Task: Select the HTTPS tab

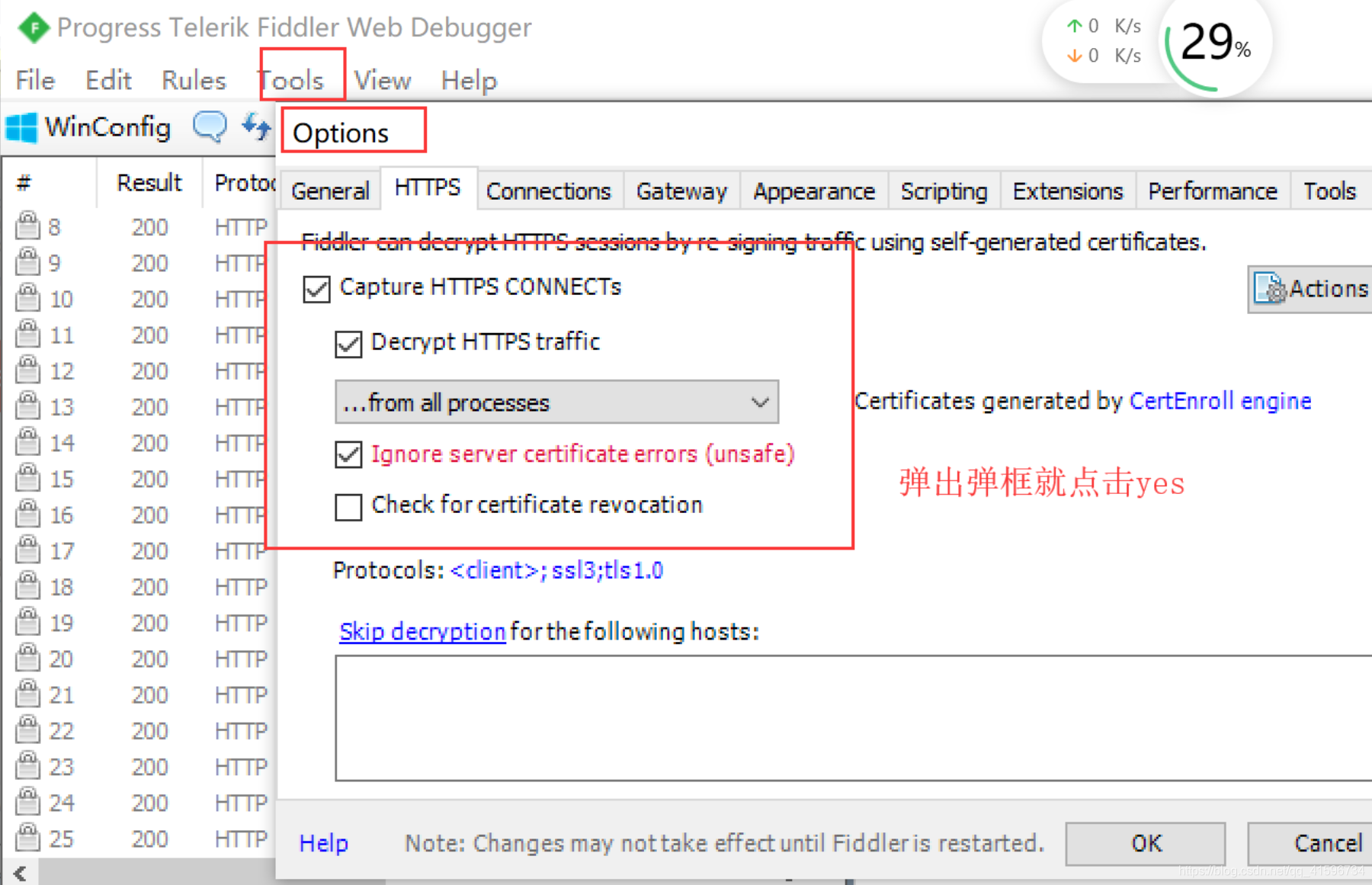Action: [428, 188]
